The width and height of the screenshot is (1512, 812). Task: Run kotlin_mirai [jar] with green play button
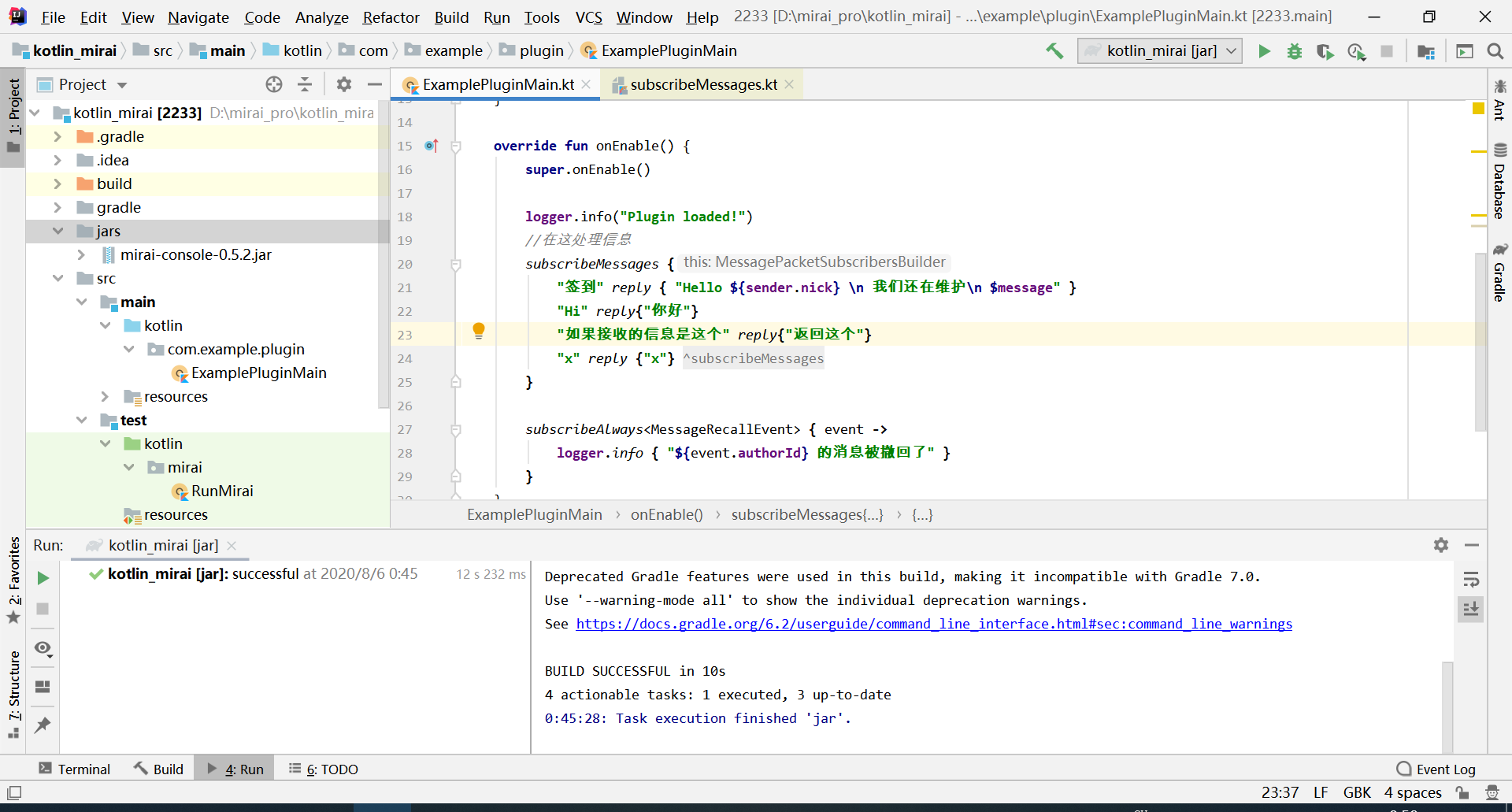[x=1264, y=51]
